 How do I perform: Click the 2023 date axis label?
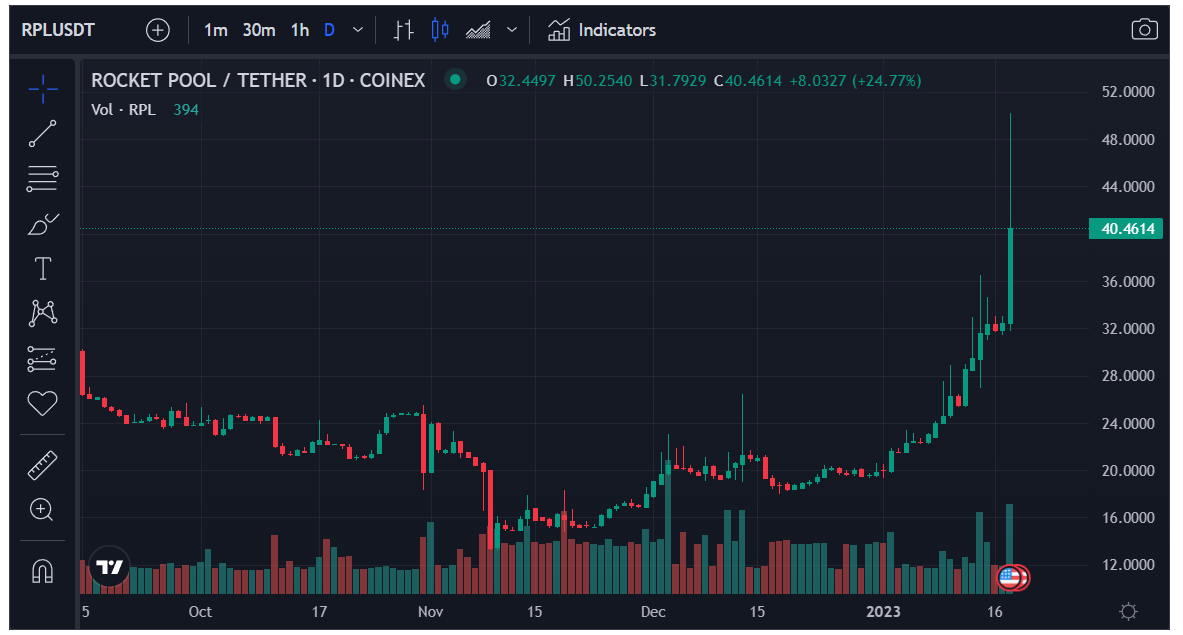[x=883, y=612]
